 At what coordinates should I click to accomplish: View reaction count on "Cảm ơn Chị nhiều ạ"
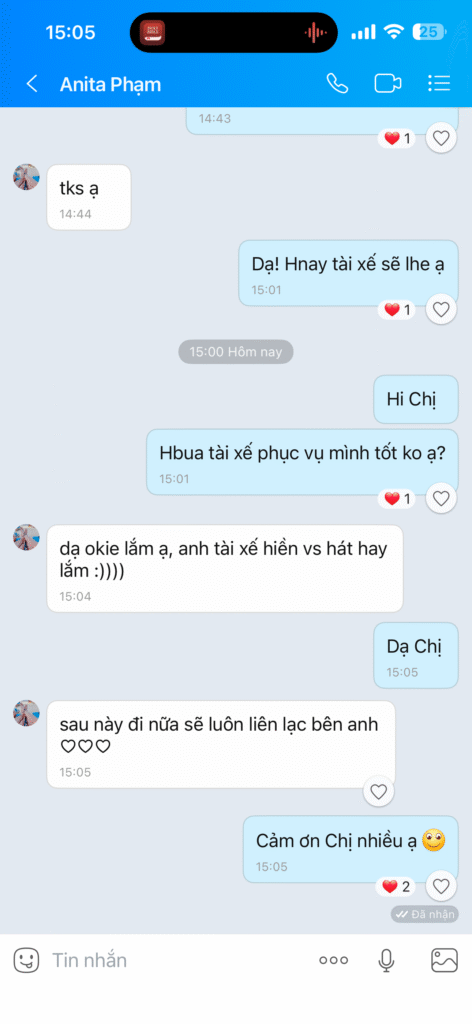(396, 886)
